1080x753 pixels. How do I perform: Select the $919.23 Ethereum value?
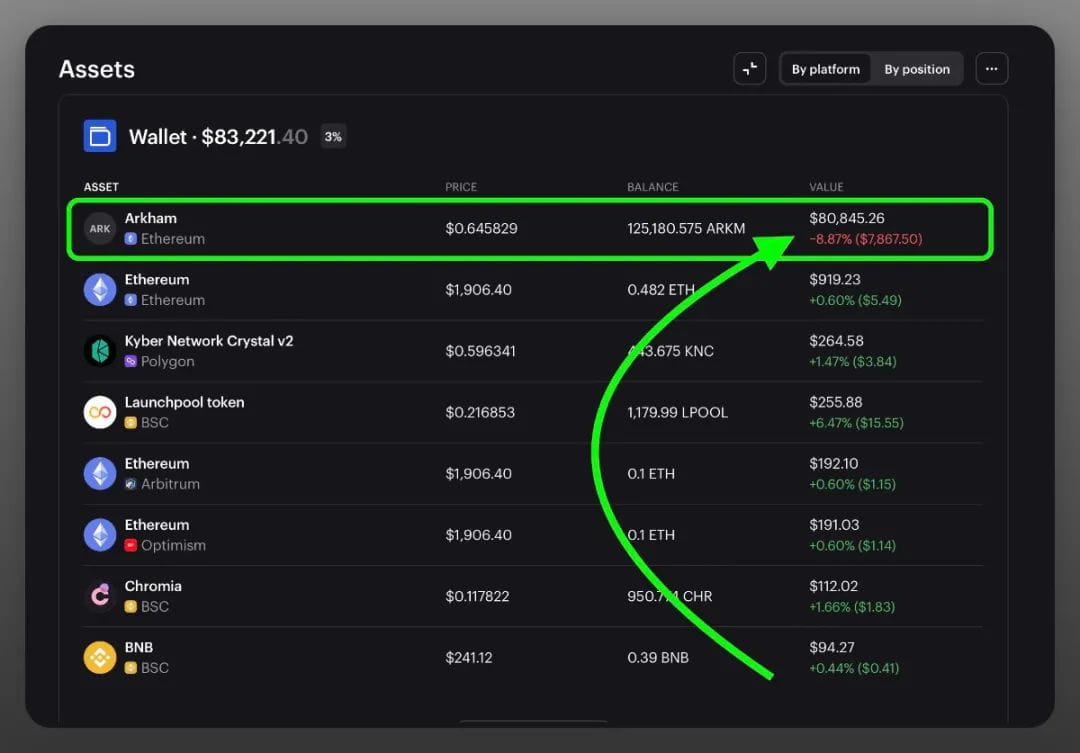point(835,280)
